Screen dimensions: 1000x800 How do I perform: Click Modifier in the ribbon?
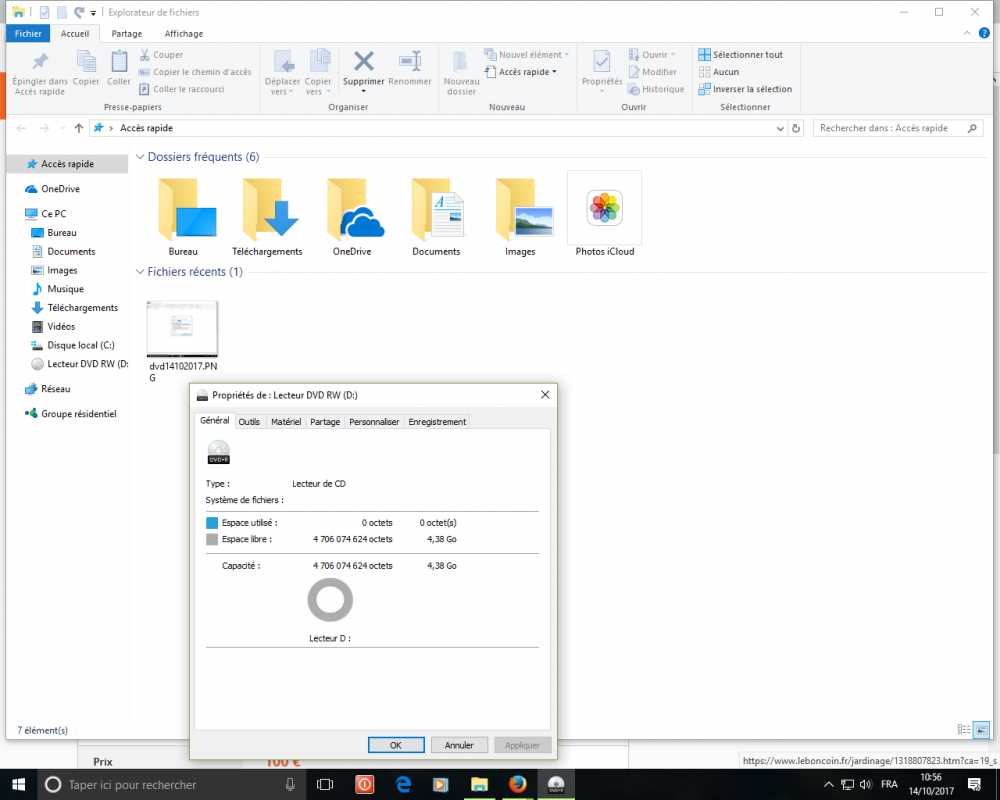pos(652,72)
